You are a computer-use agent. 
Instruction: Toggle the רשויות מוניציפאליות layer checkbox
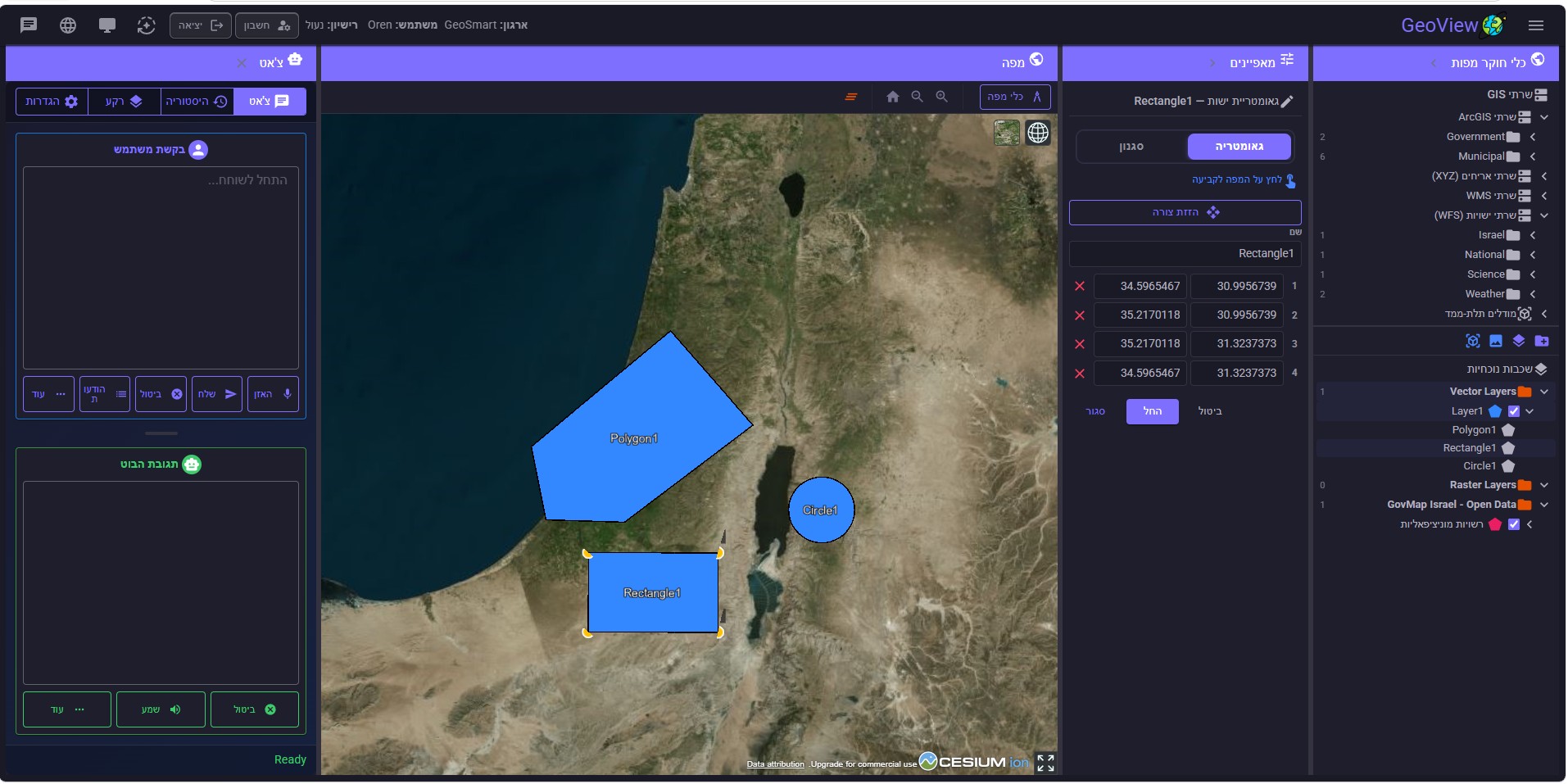coord(1514,524)
